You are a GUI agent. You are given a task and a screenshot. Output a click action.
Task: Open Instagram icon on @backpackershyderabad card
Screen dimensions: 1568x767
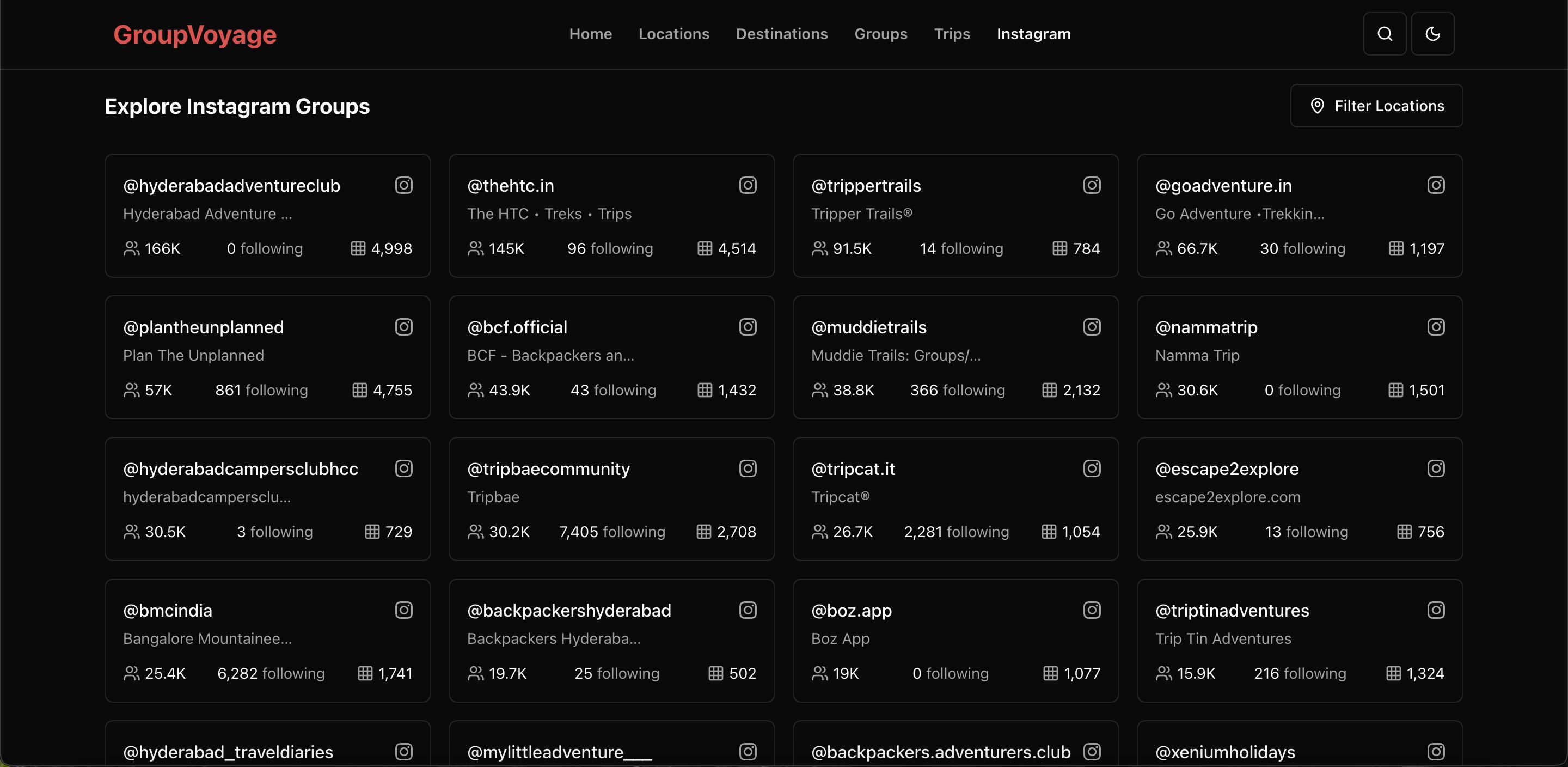click(x=748, y=611)
